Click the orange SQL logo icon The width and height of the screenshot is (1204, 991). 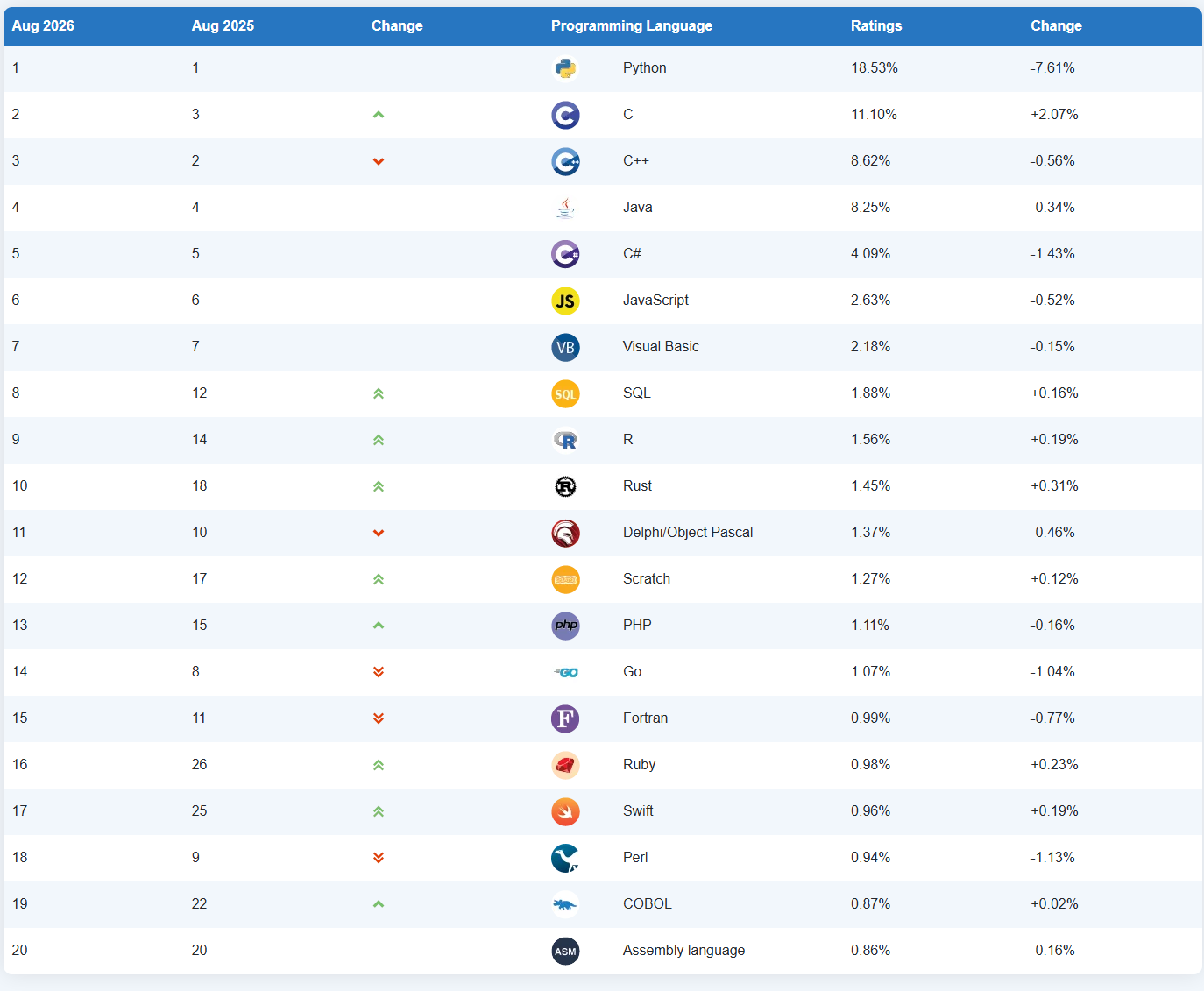coord(565,393)
